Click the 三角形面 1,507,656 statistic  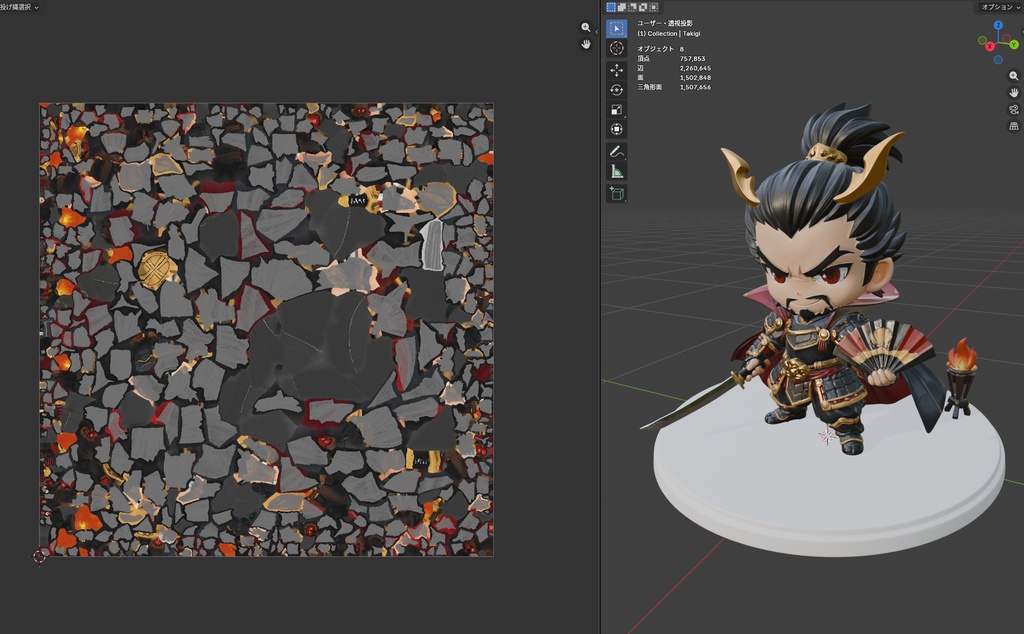click(x=674, y=87)
